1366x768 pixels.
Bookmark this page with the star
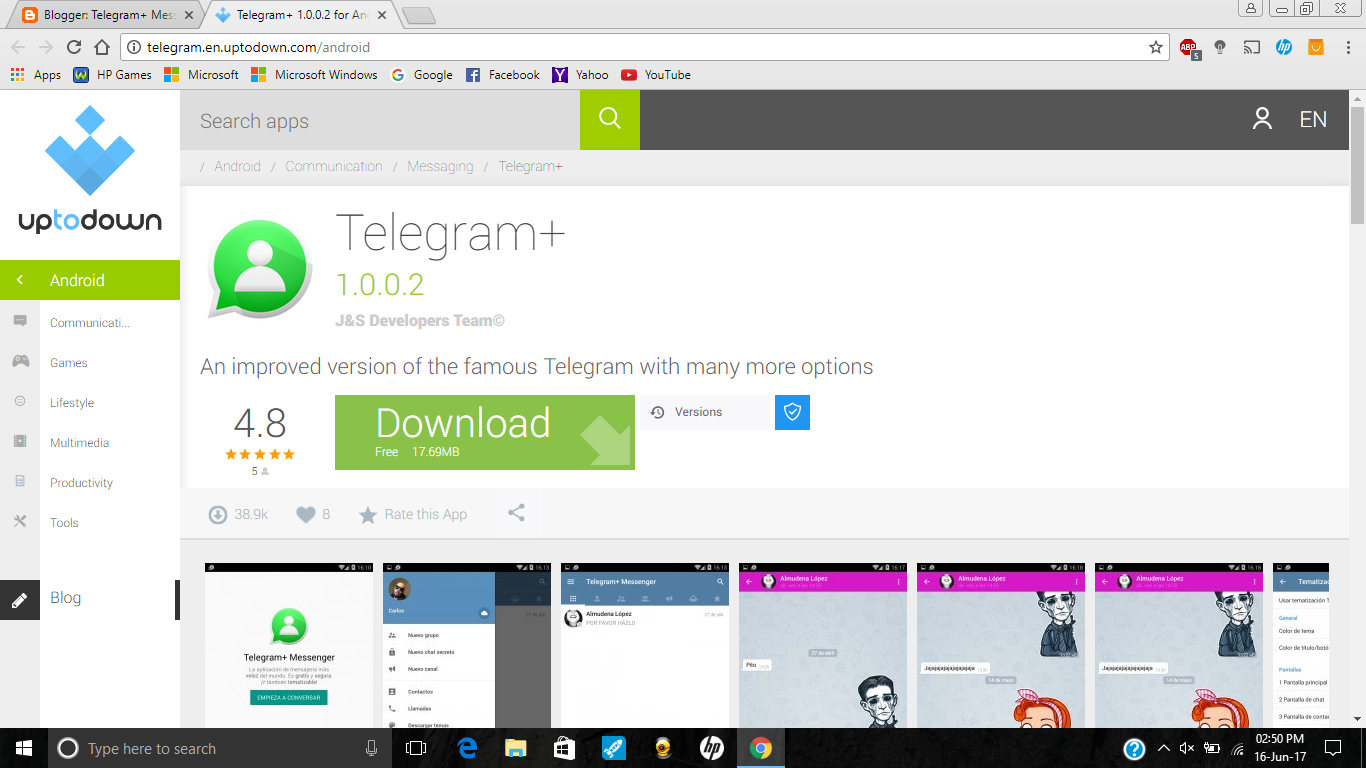pyautogui.click(x=1156, y=47)
